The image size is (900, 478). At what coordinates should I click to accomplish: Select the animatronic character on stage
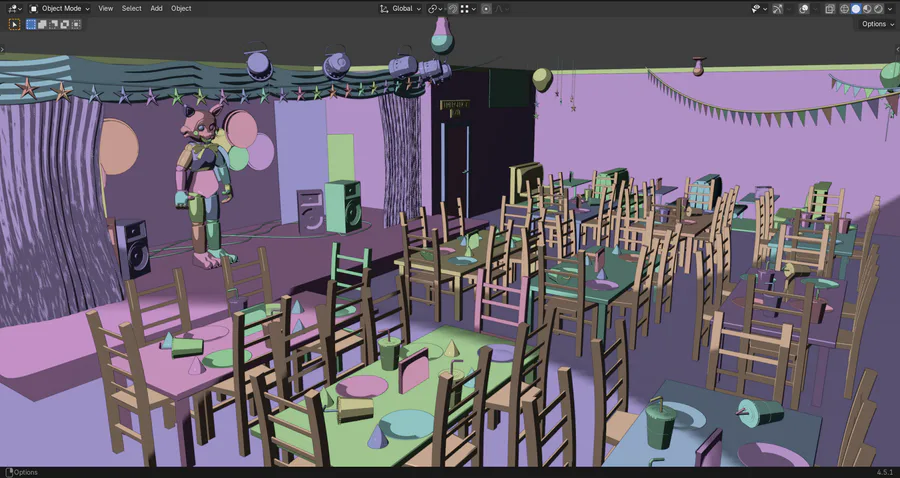coord(205,185)
